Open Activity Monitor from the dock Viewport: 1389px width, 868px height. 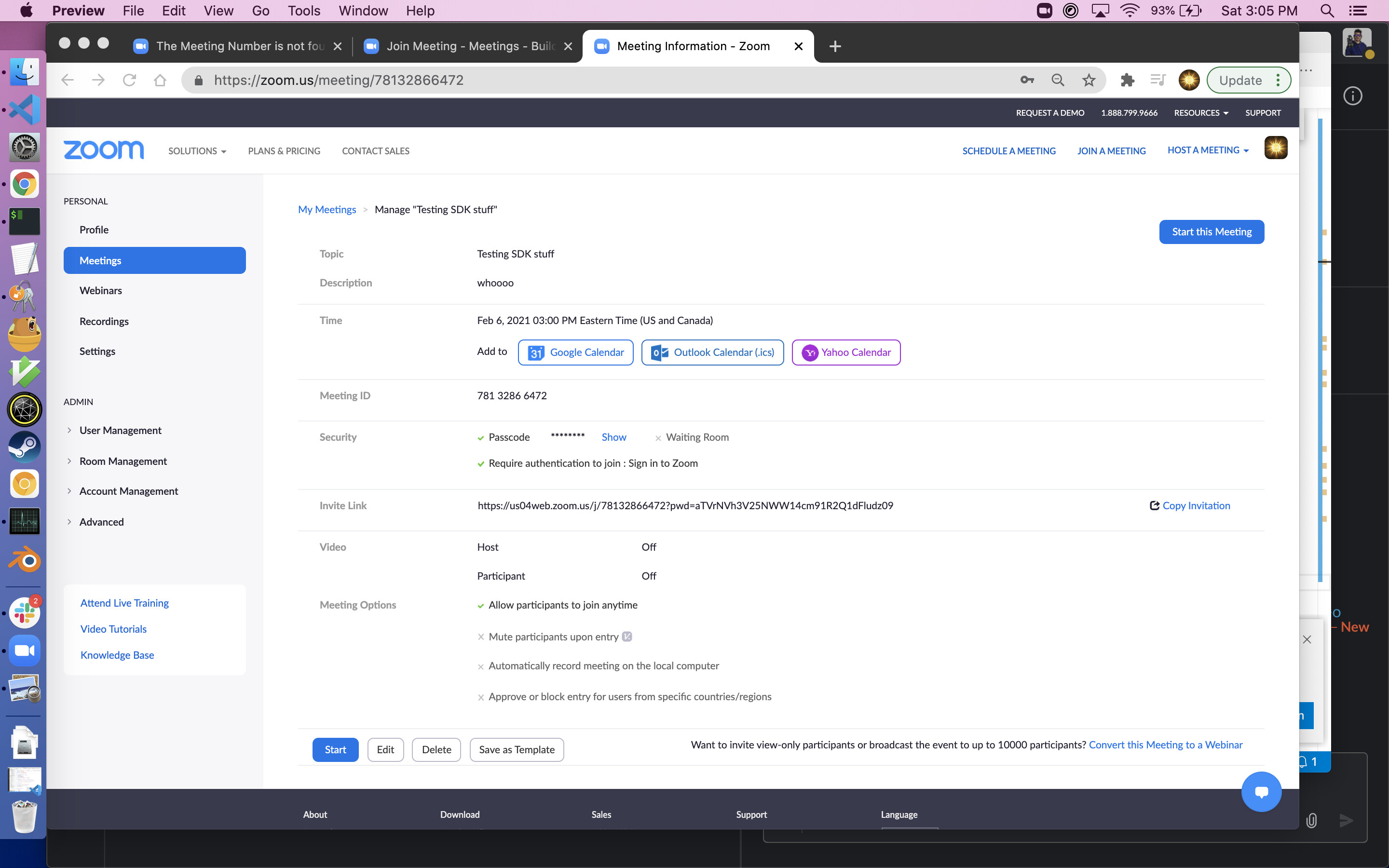[x=24, y=522]
